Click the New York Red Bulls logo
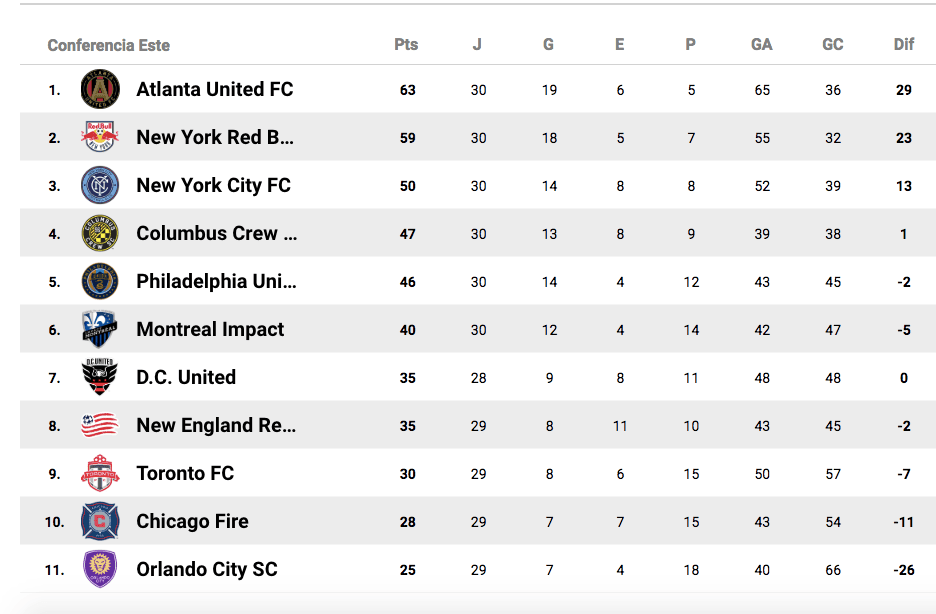The width and height of the screenshot is (936, 614). click(99, 138)
